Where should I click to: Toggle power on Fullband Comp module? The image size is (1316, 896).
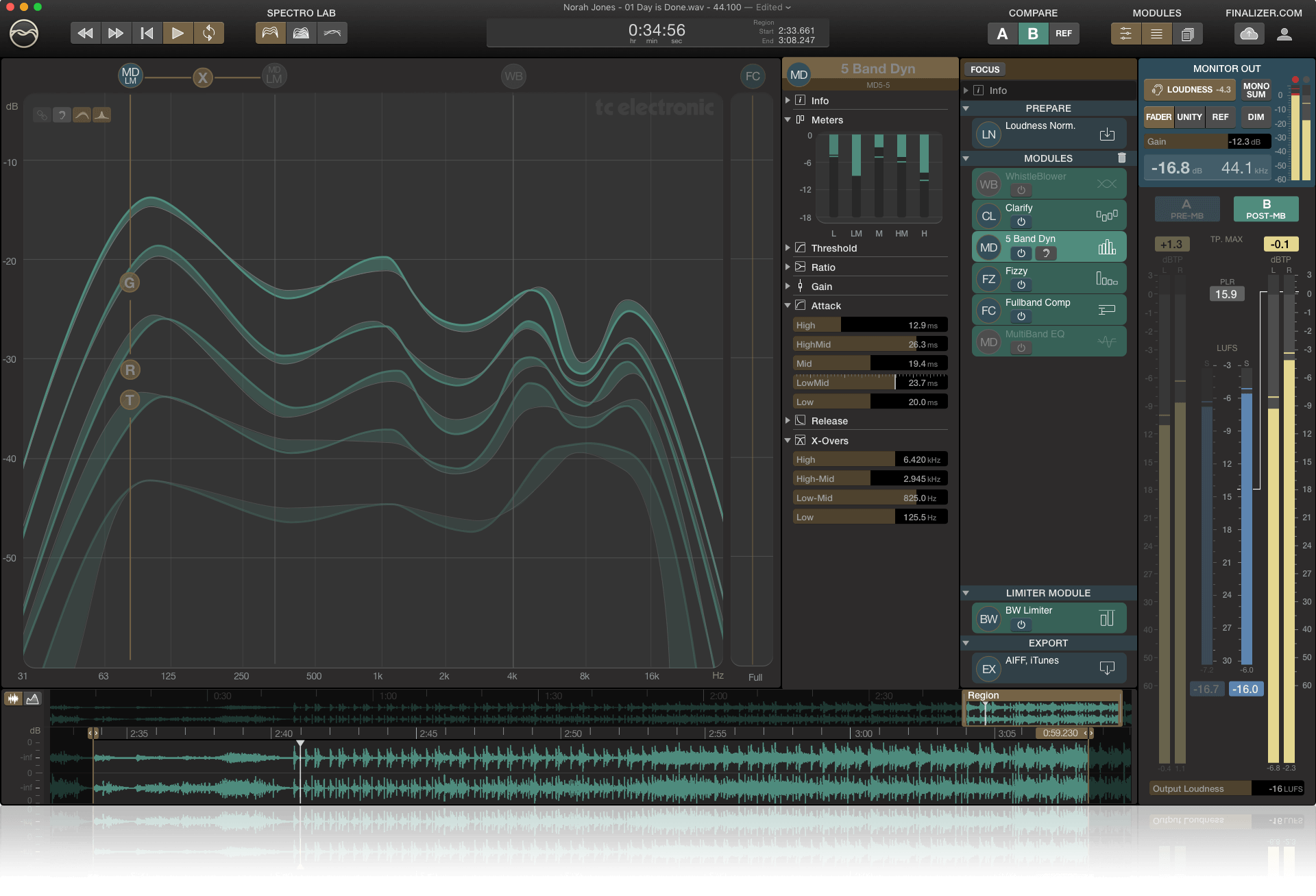[x=1021, y=317]
